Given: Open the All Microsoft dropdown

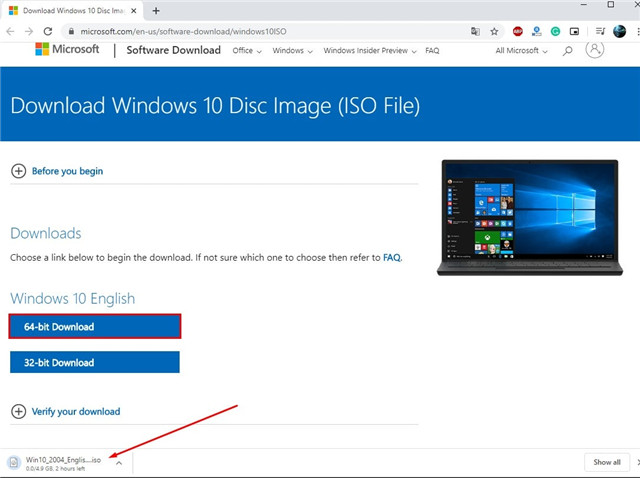Looking at the screenshot, I should [x=521, y=51].
